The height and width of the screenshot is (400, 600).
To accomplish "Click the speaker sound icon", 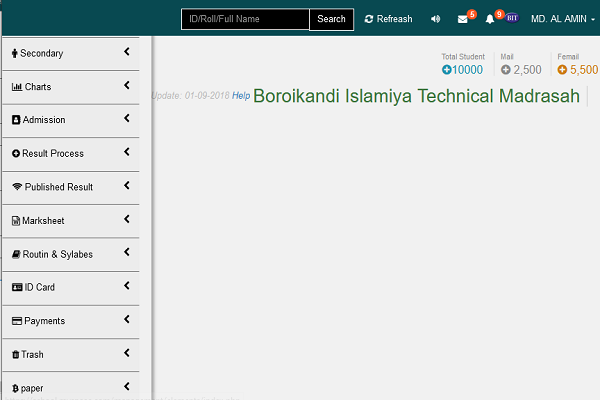I will point(435,19).
